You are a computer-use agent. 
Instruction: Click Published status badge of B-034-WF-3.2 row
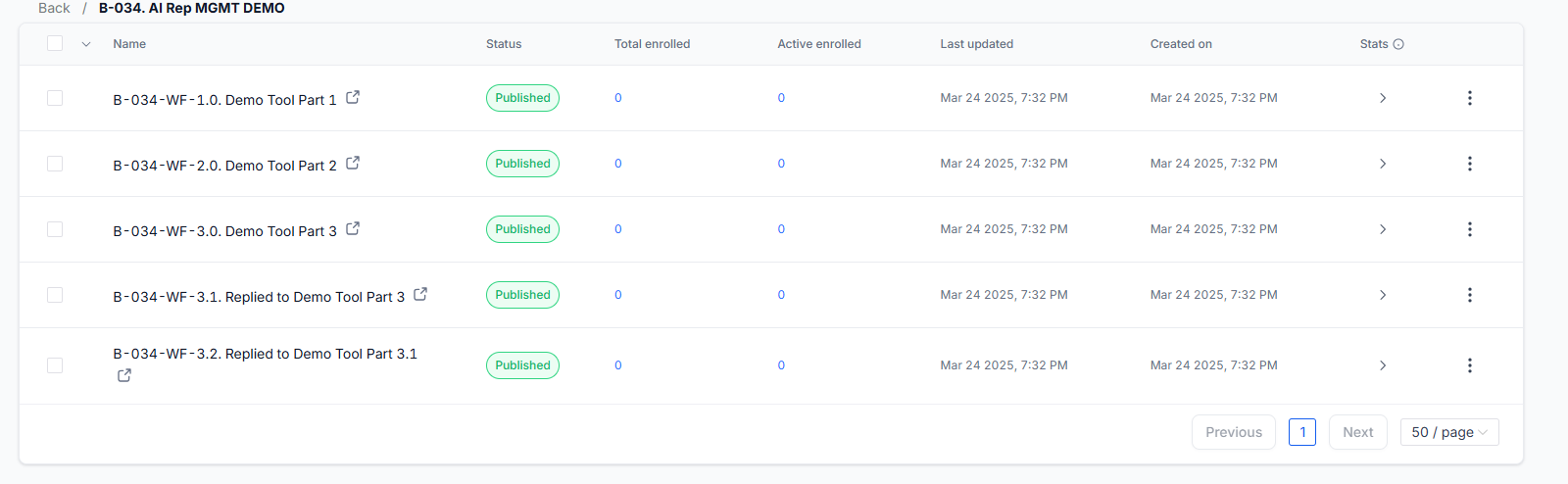click(x=522, y=365)
